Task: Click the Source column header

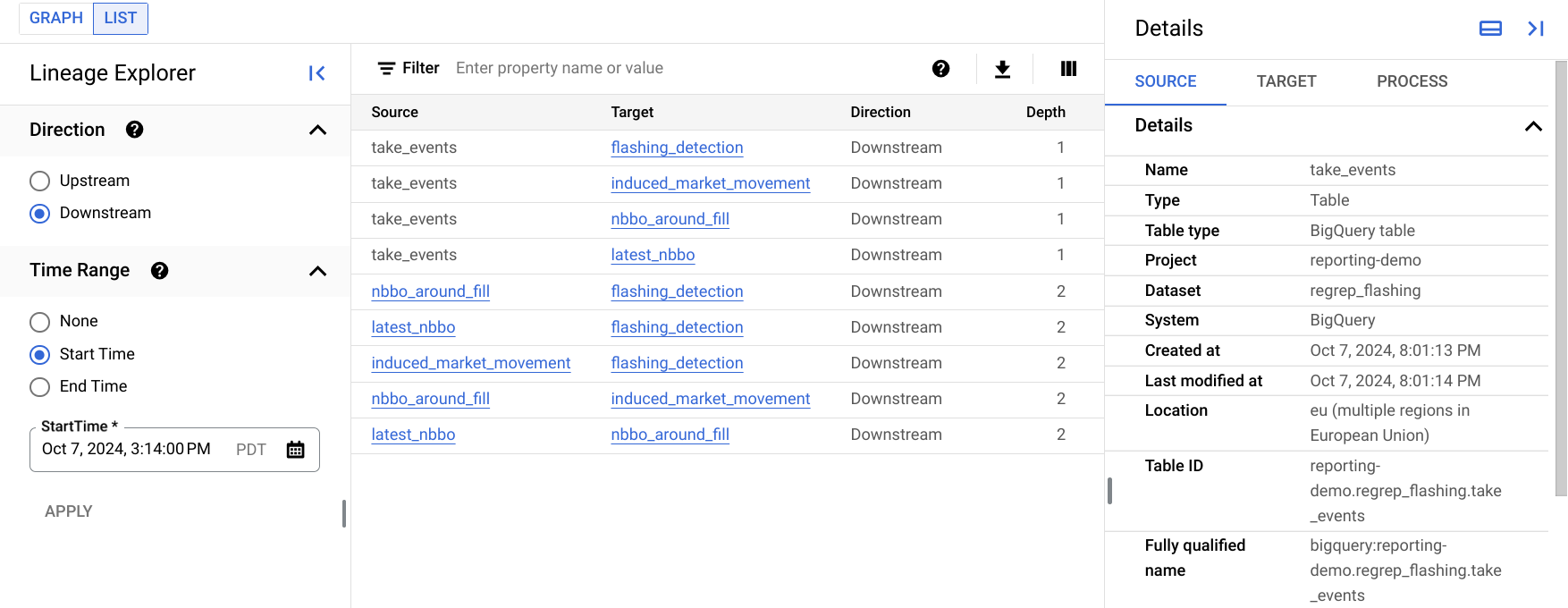Action: coord(394,113)
